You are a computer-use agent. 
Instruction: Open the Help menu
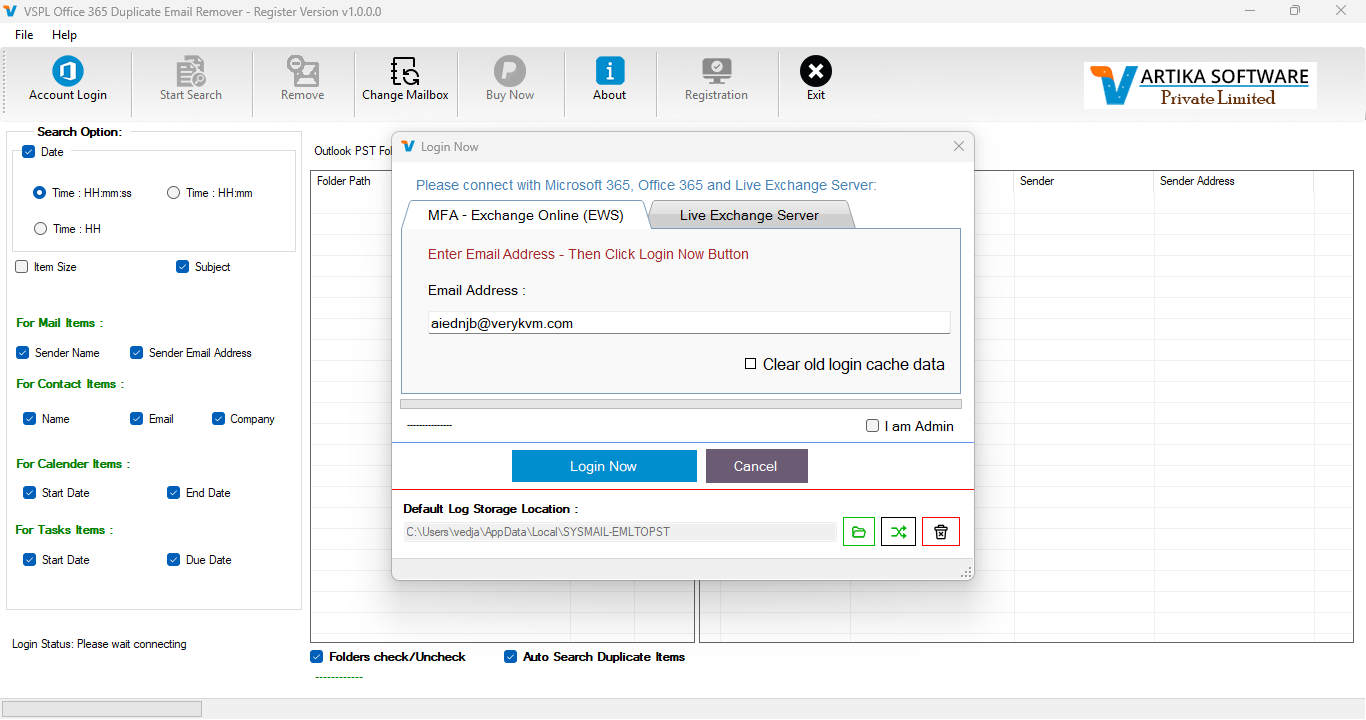click(x=64, y=35)
